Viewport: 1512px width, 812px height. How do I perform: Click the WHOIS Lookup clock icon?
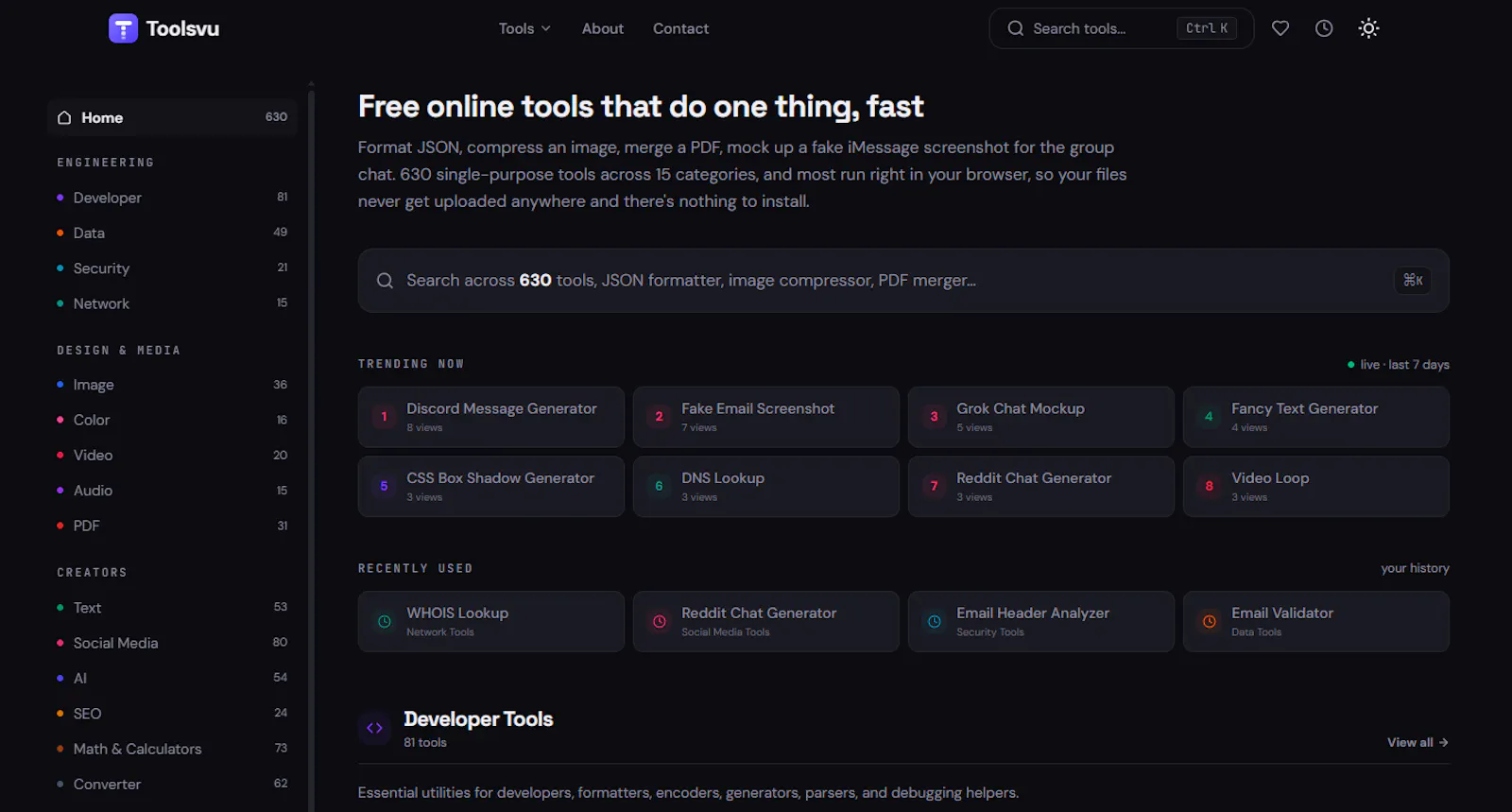click(x=385, y=621)
